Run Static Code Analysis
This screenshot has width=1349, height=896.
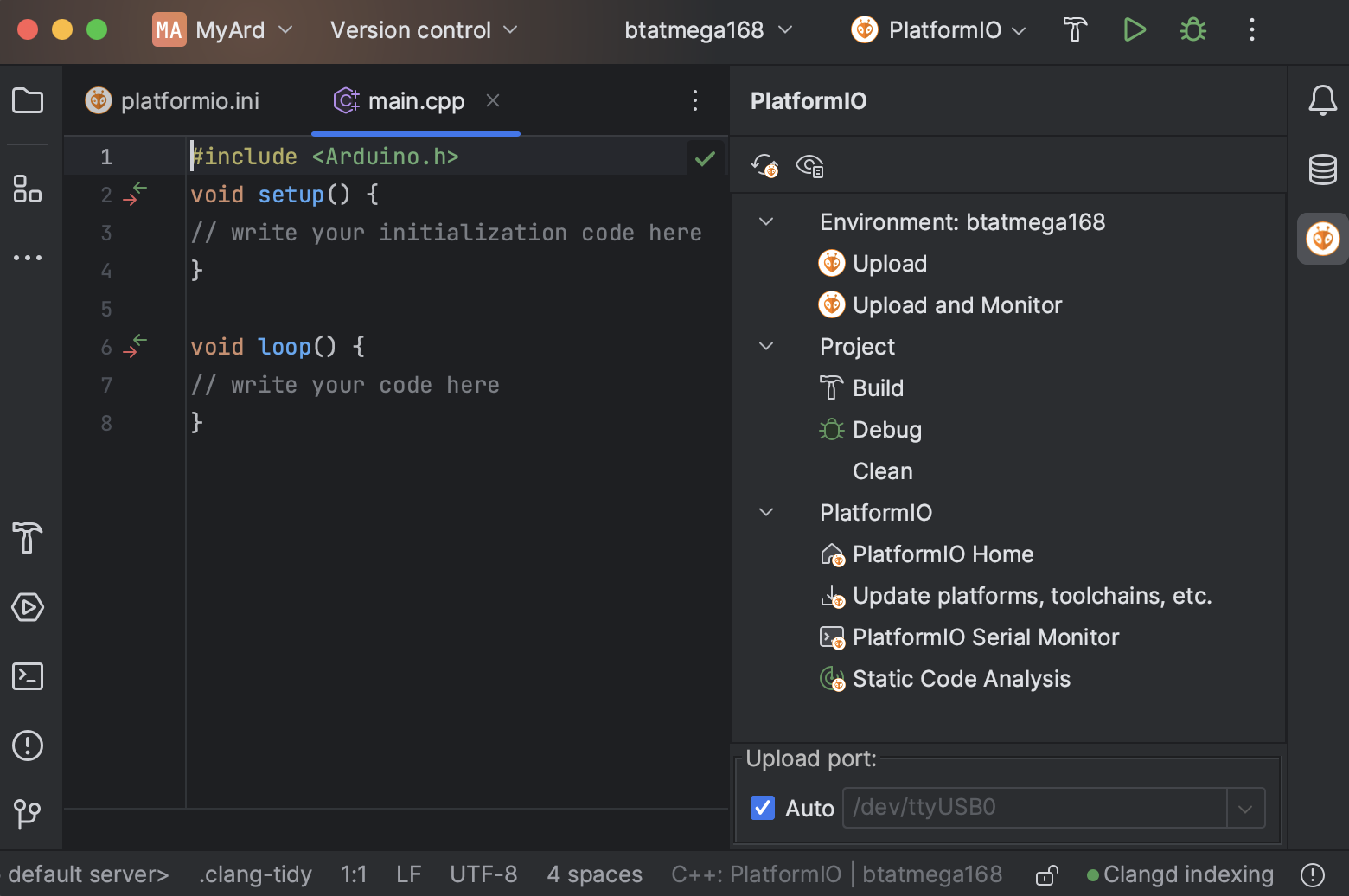944,678
